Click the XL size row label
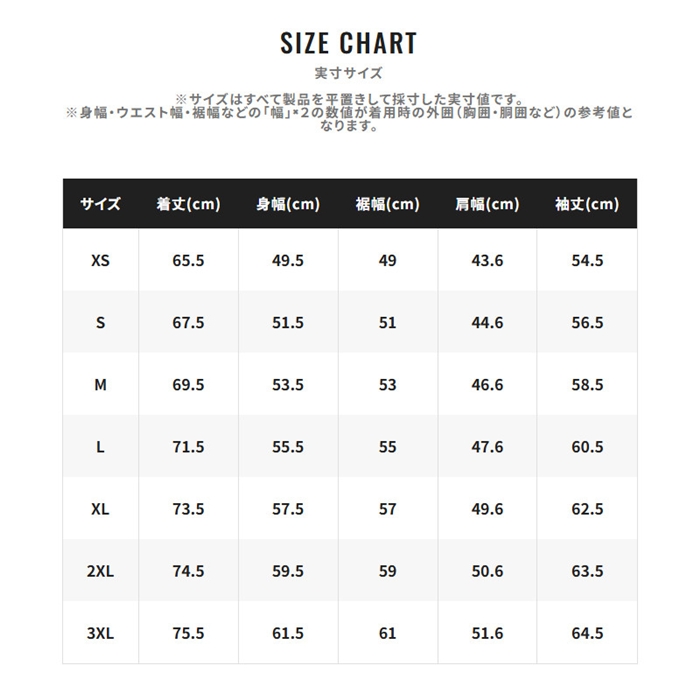 click(x=100, y=508)
